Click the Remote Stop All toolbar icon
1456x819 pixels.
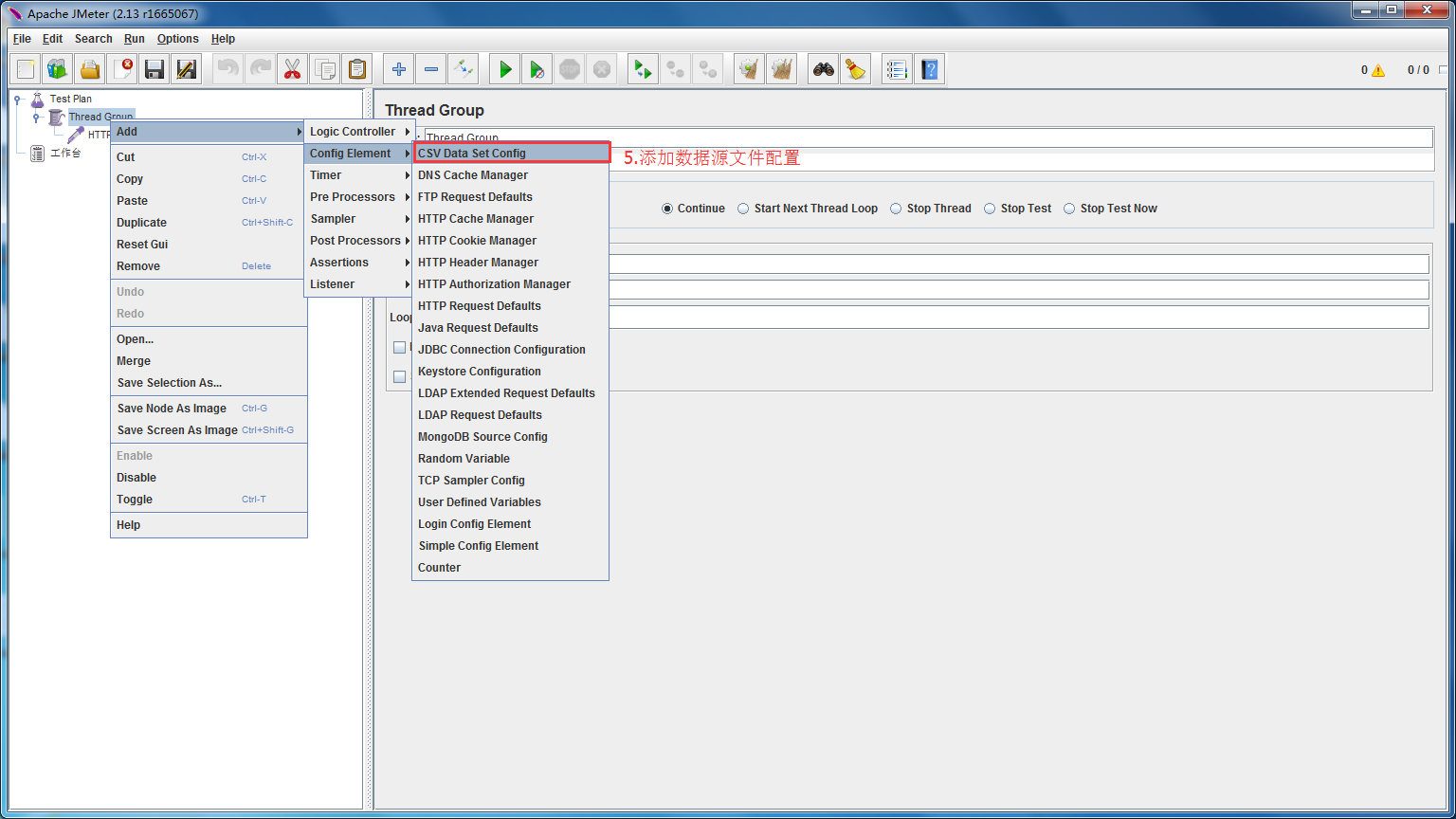pyautogui.click(x=676, y=69)
